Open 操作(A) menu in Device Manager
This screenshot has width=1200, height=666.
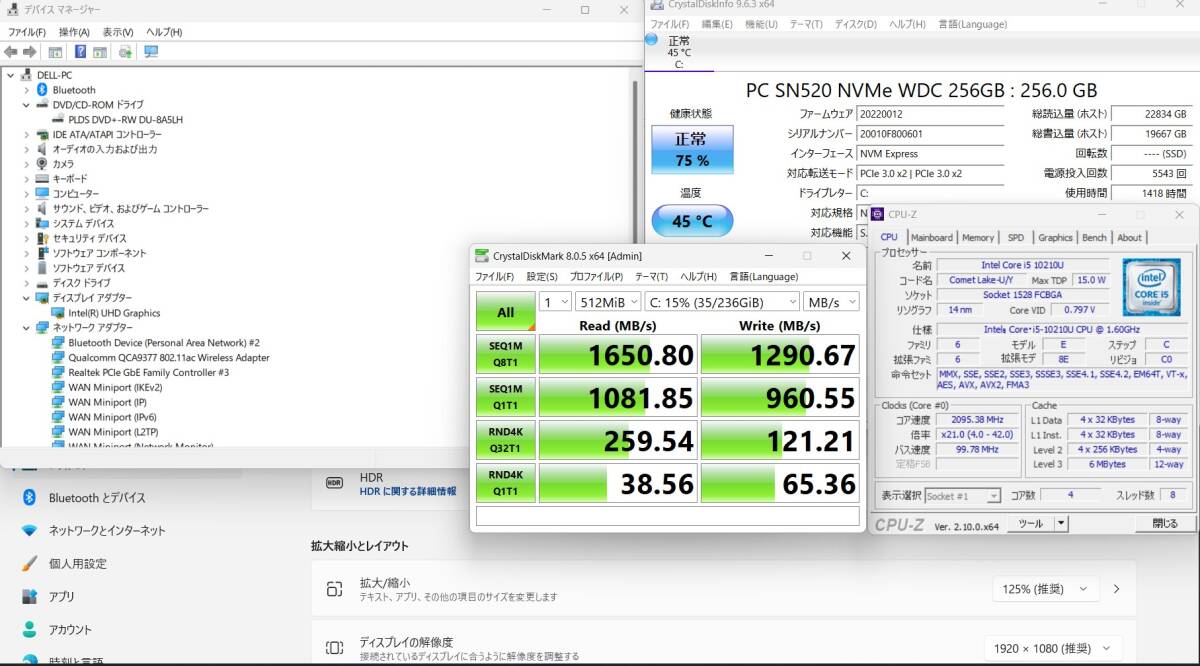click(74, 32)
